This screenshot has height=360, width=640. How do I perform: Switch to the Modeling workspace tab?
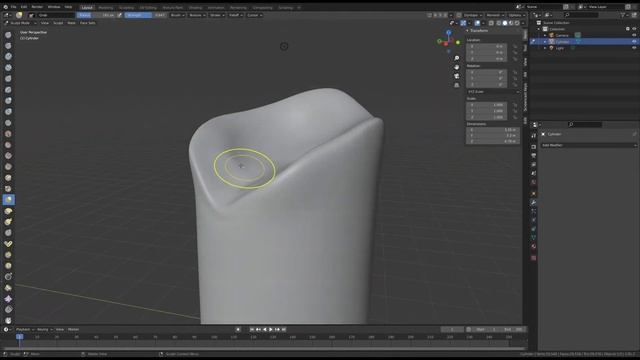point(106,7)
